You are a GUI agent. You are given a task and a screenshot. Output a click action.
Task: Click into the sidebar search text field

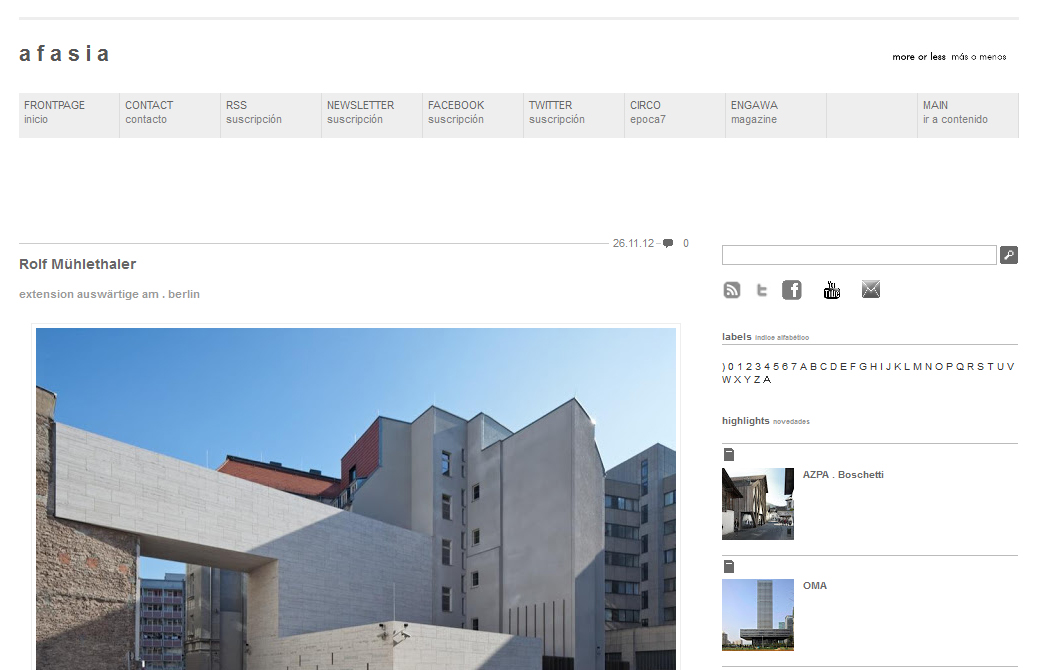click(859, 256)
